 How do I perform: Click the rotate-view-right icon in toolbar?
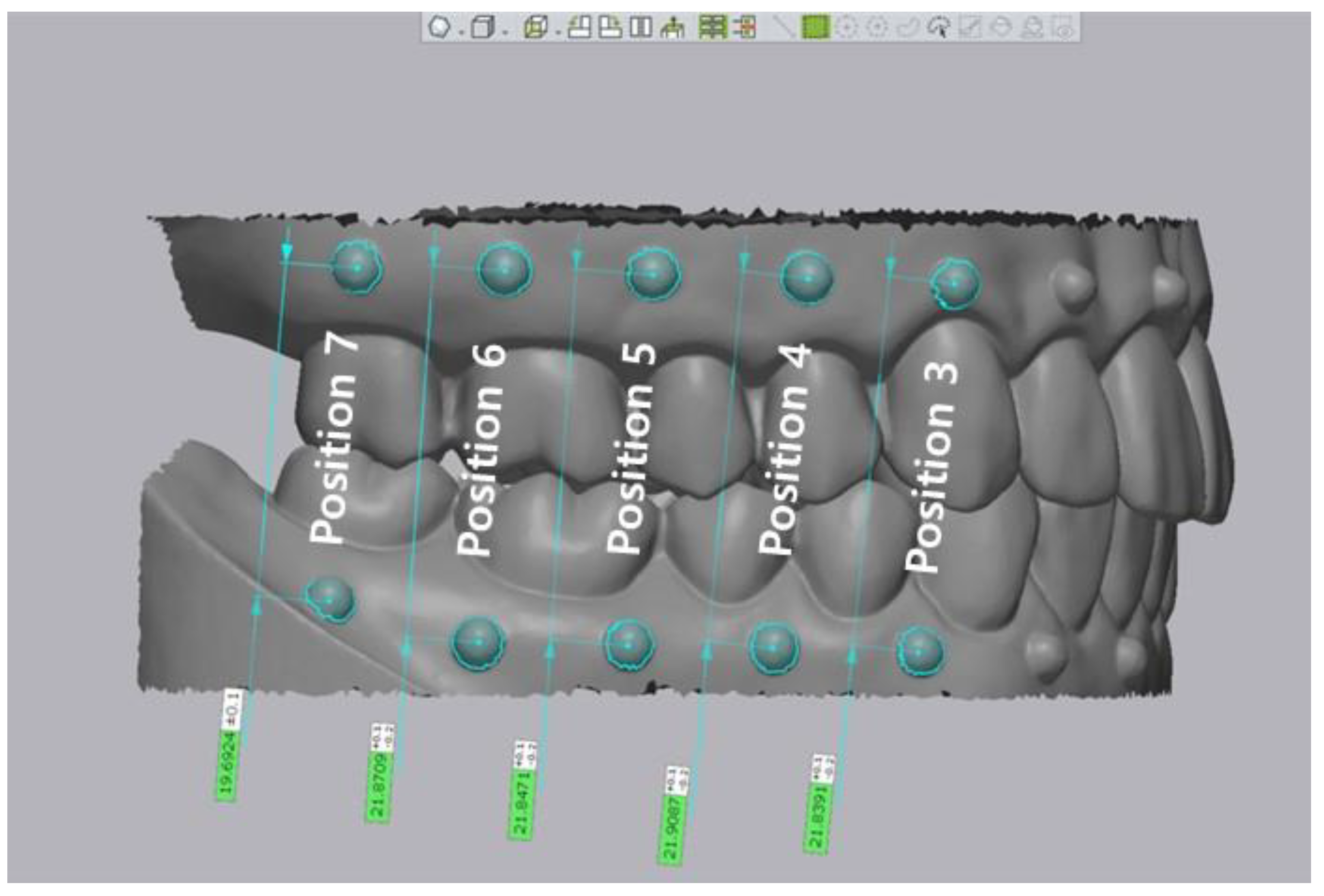point(610,27)
